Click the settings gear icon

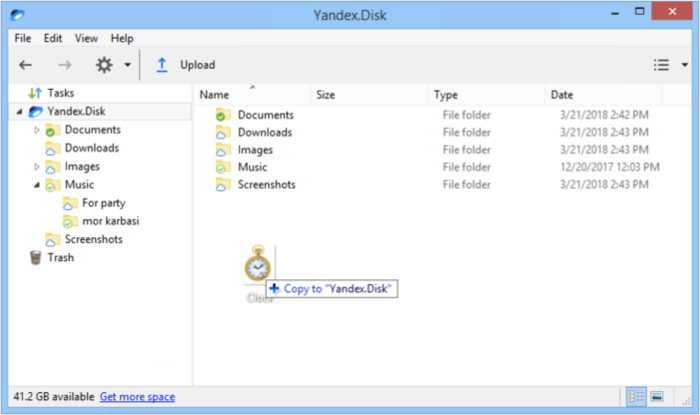click(104, 65)
